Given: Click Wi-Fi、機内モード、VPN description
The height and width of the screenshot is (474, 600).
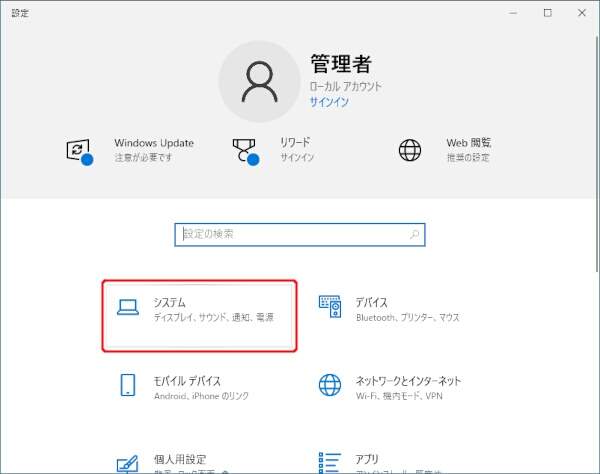Looking at the screenshot, I should [399, 396].
